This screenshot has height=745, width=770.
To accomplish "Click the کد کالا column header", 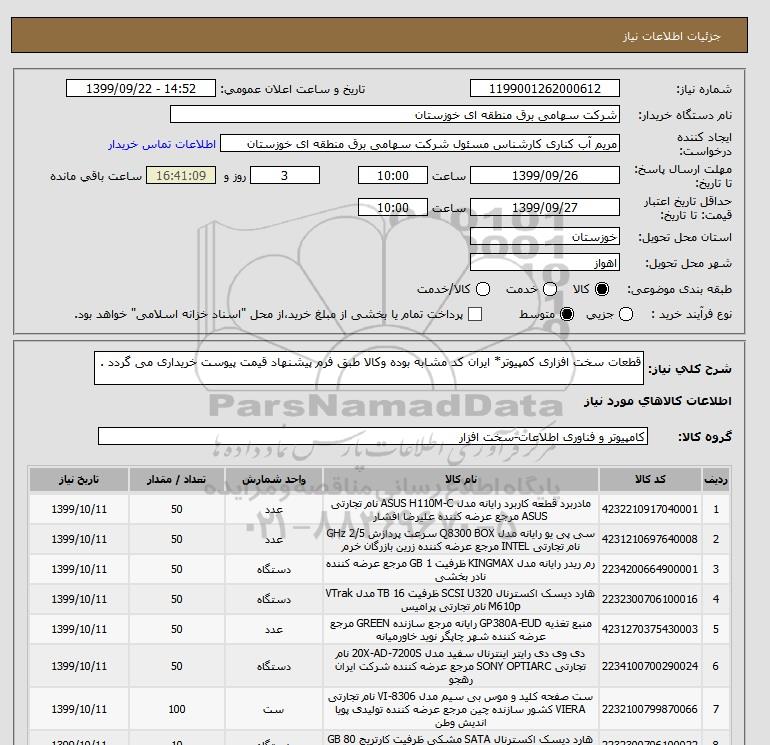I will [659, 479].
